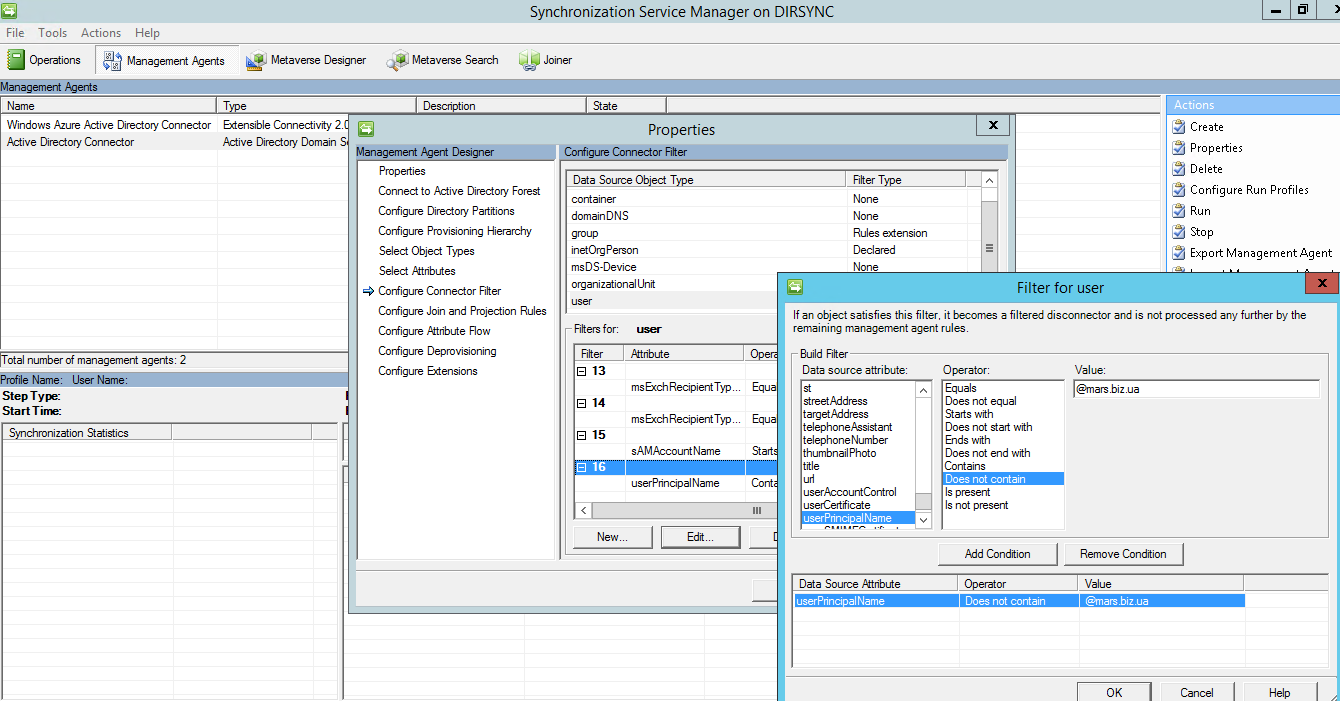Click the Add Condition button
Image resolution: width=1340 pixels, height=701 pixels.
pos(997,554)
